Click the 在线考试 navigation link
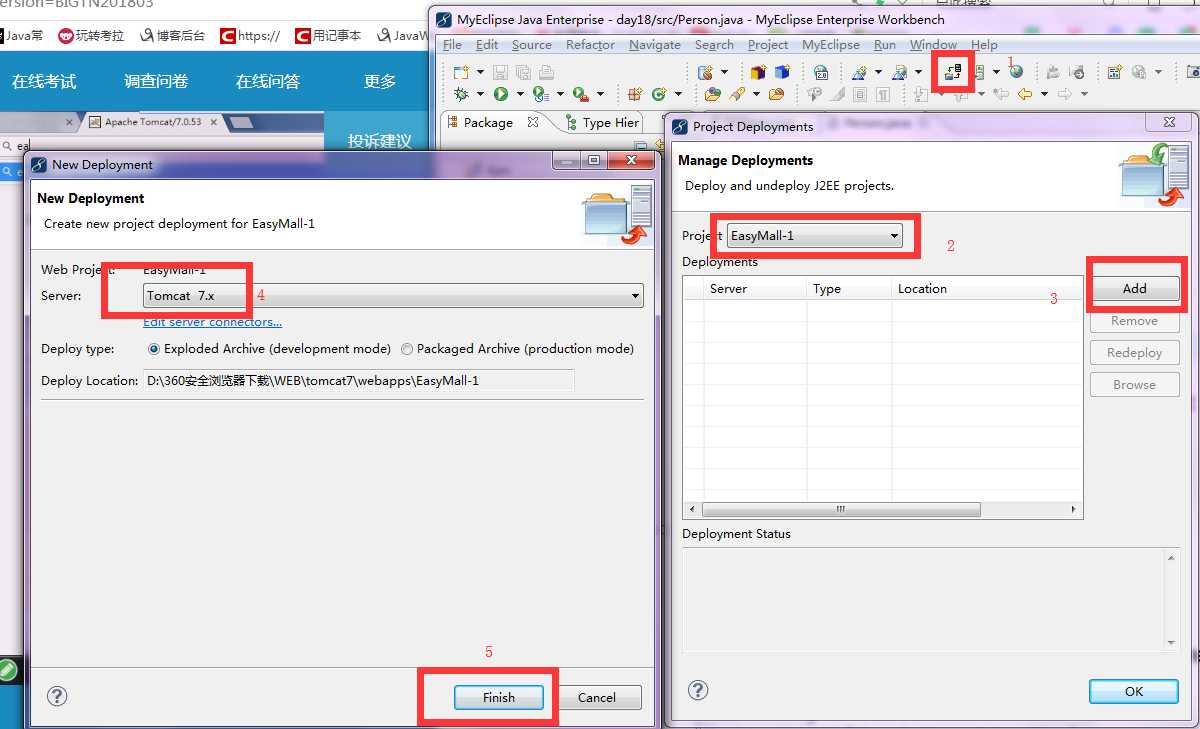This screenshot has width=1200, height=729. [44, 82]
